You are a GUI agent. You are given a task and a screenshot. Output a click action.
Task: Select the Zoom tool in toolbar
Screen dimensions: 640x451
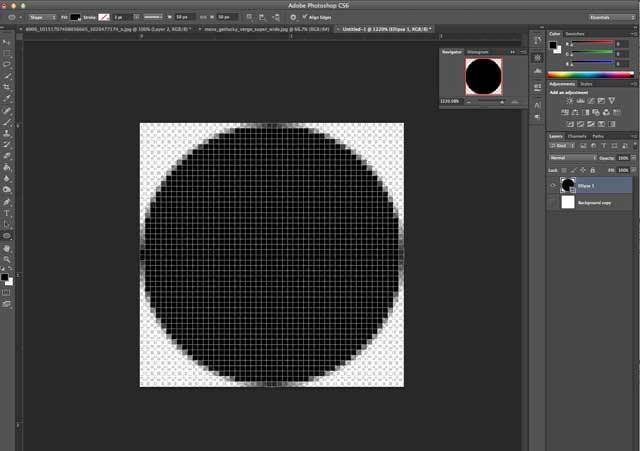(7, 259)
